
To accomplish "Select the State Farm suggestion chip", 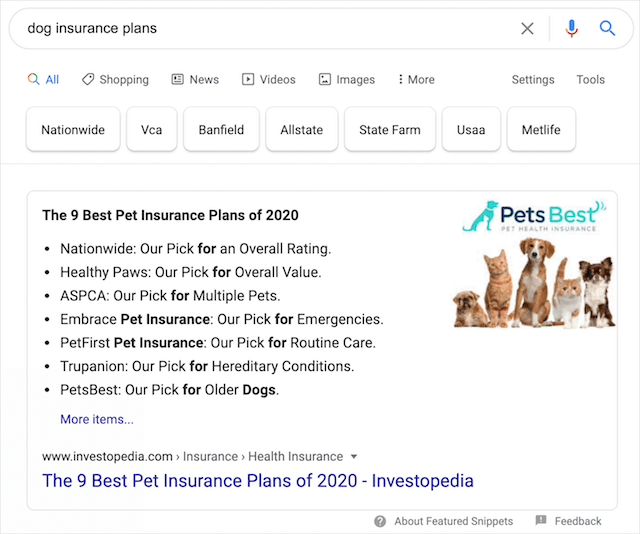I will (390, 130).
